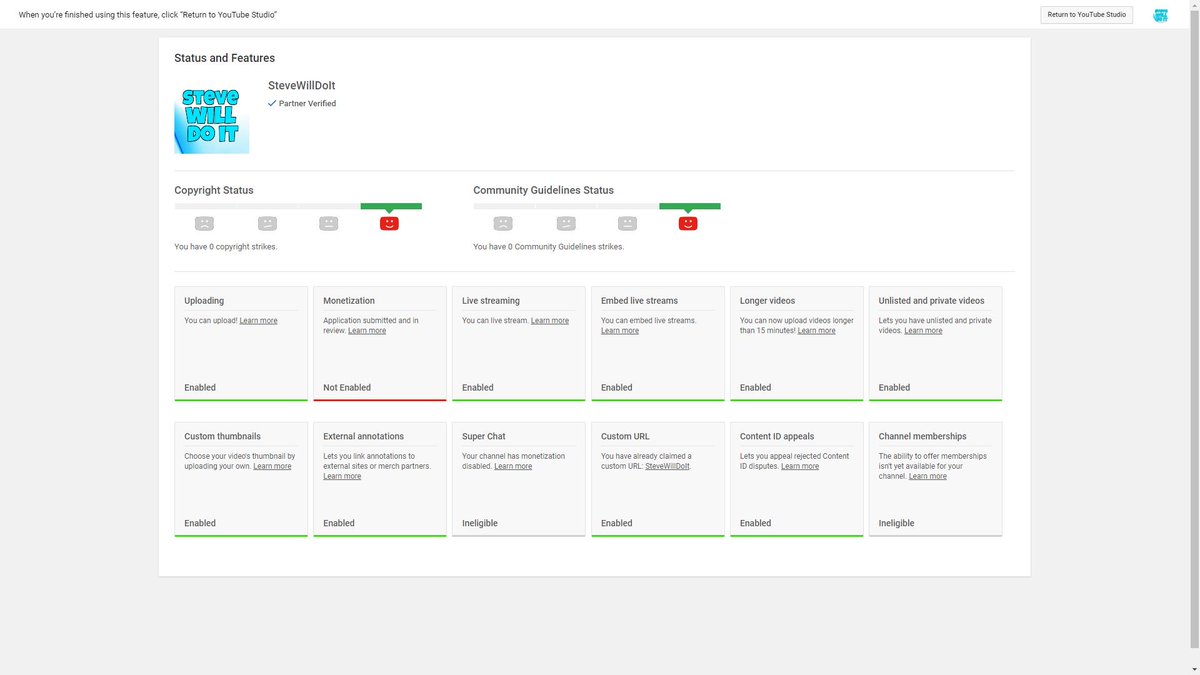Open Learn more in the Monetization card

coord(367,331)
